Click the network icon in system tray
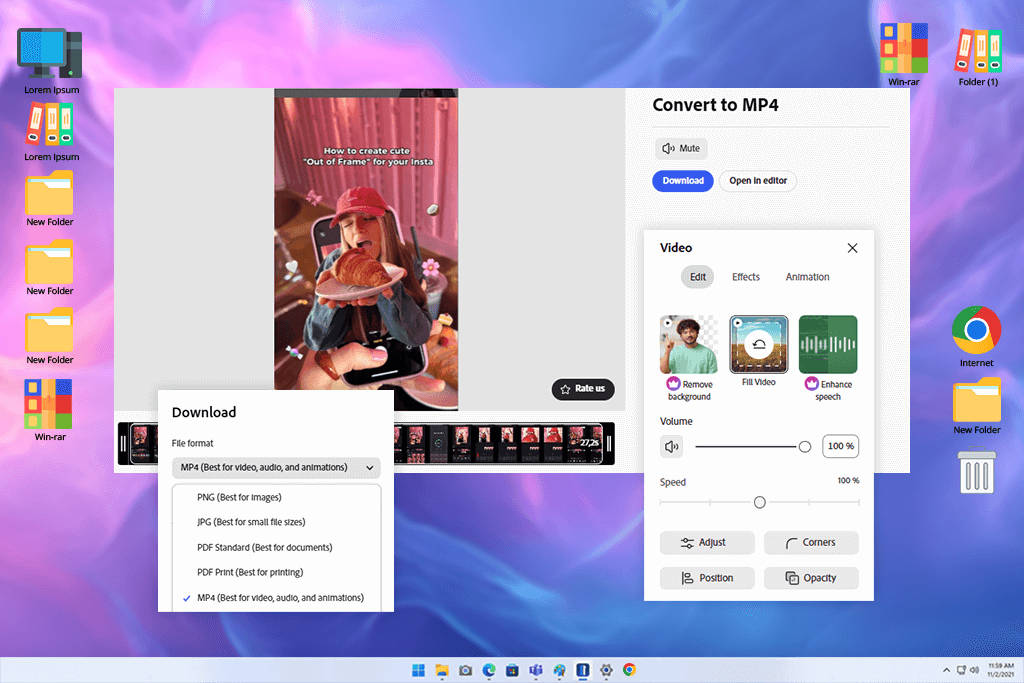The image size is (1024, 683). click(961, 670)
